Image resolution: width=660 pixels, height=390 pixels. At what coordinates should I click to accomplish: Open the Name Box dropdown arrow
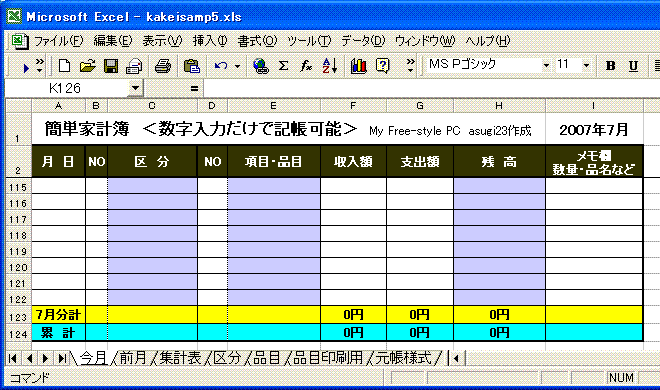tap(135, 88)
